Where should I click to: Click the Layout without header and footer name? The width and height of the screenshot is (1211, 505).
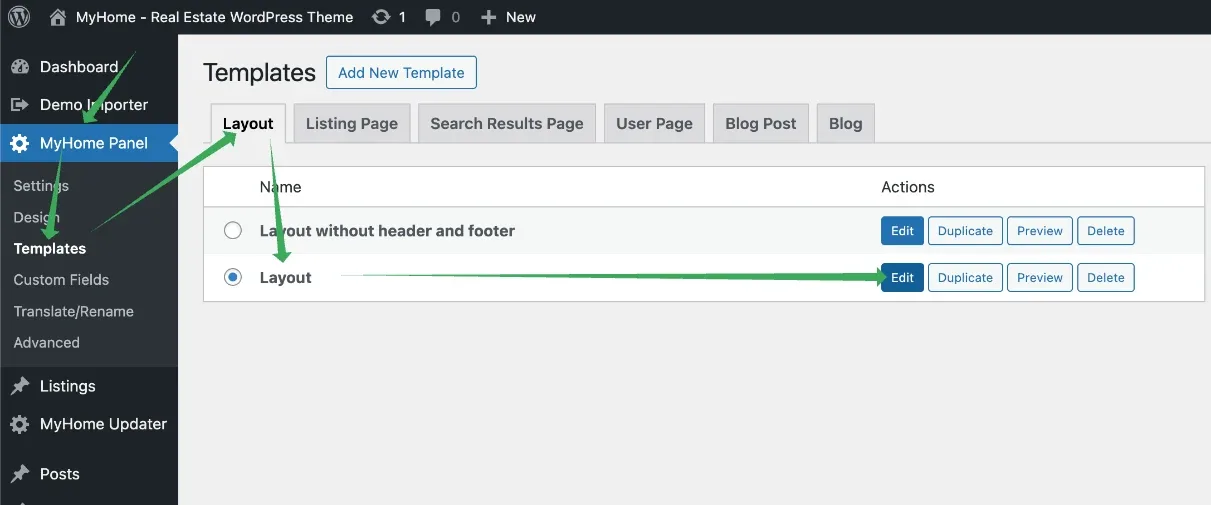pos(387,231)
